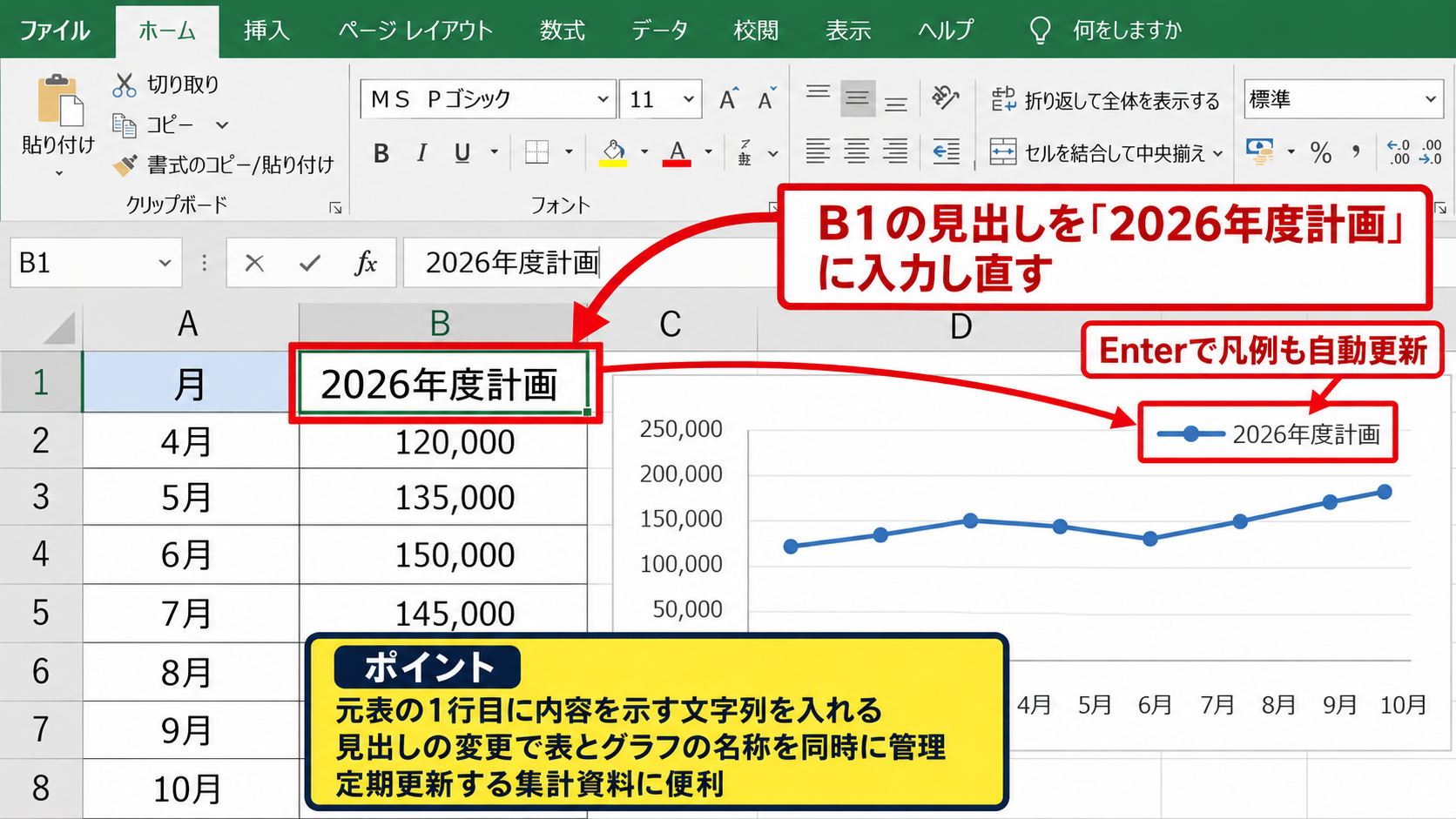Toggle Underline formatting
This screenshot has height=819, width=1456.
(x=462, y=153)
